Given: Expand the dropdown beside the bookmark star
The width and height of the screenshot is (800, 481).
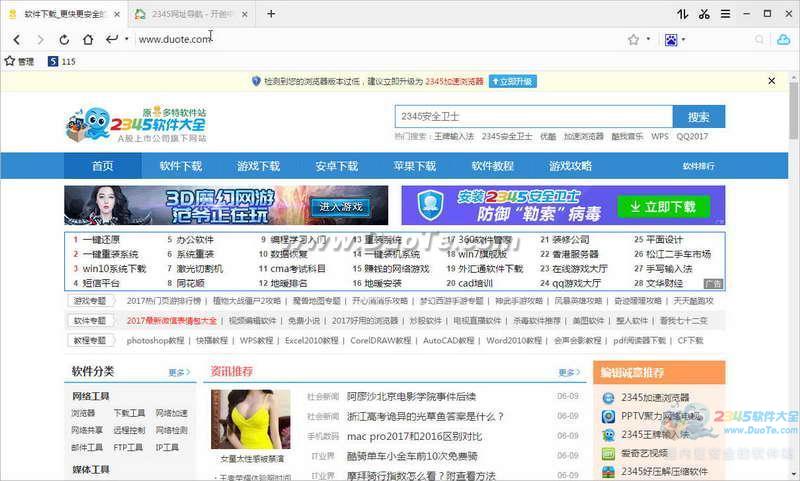Looking at the screenshot, I should tap(648, 39).
